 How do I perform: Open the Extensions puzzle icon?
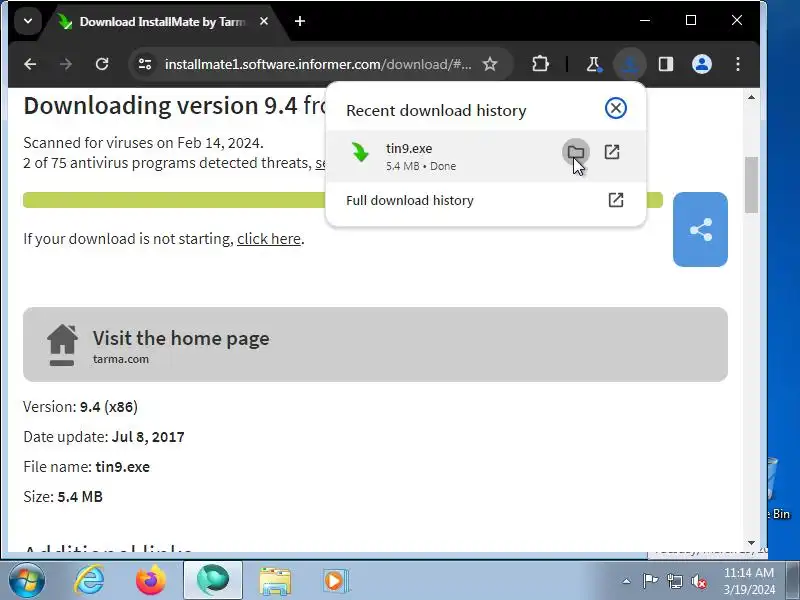[x=540, y=64]
